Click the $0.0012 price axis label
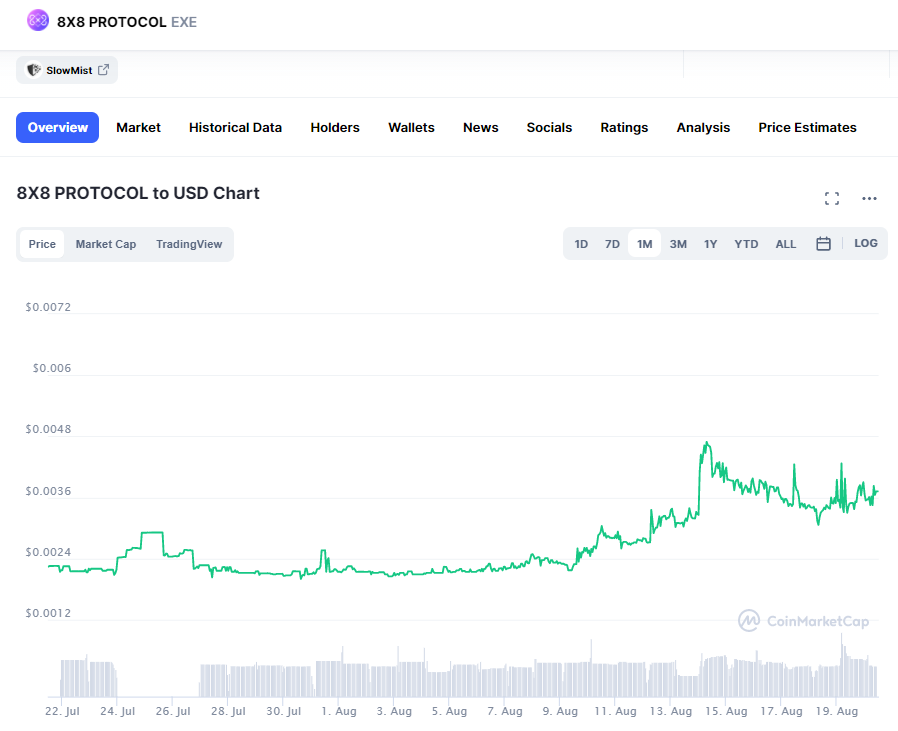This screenshot has width=898, height=731. pyautogui.click(x=48, y=613)
